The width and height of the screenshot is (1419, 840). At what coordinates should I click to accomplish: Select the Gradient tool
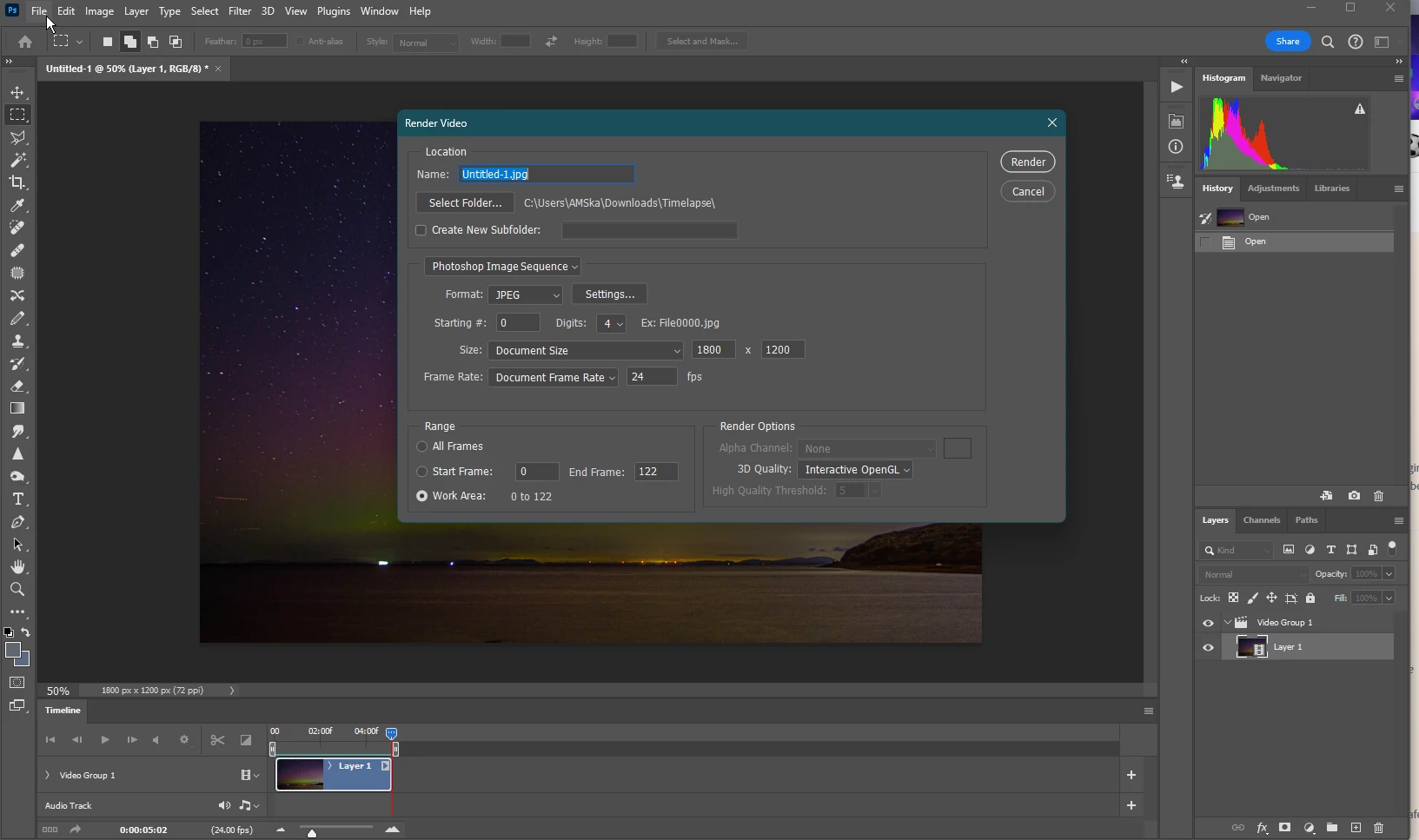pyautogui.click(x=17, y=408)
